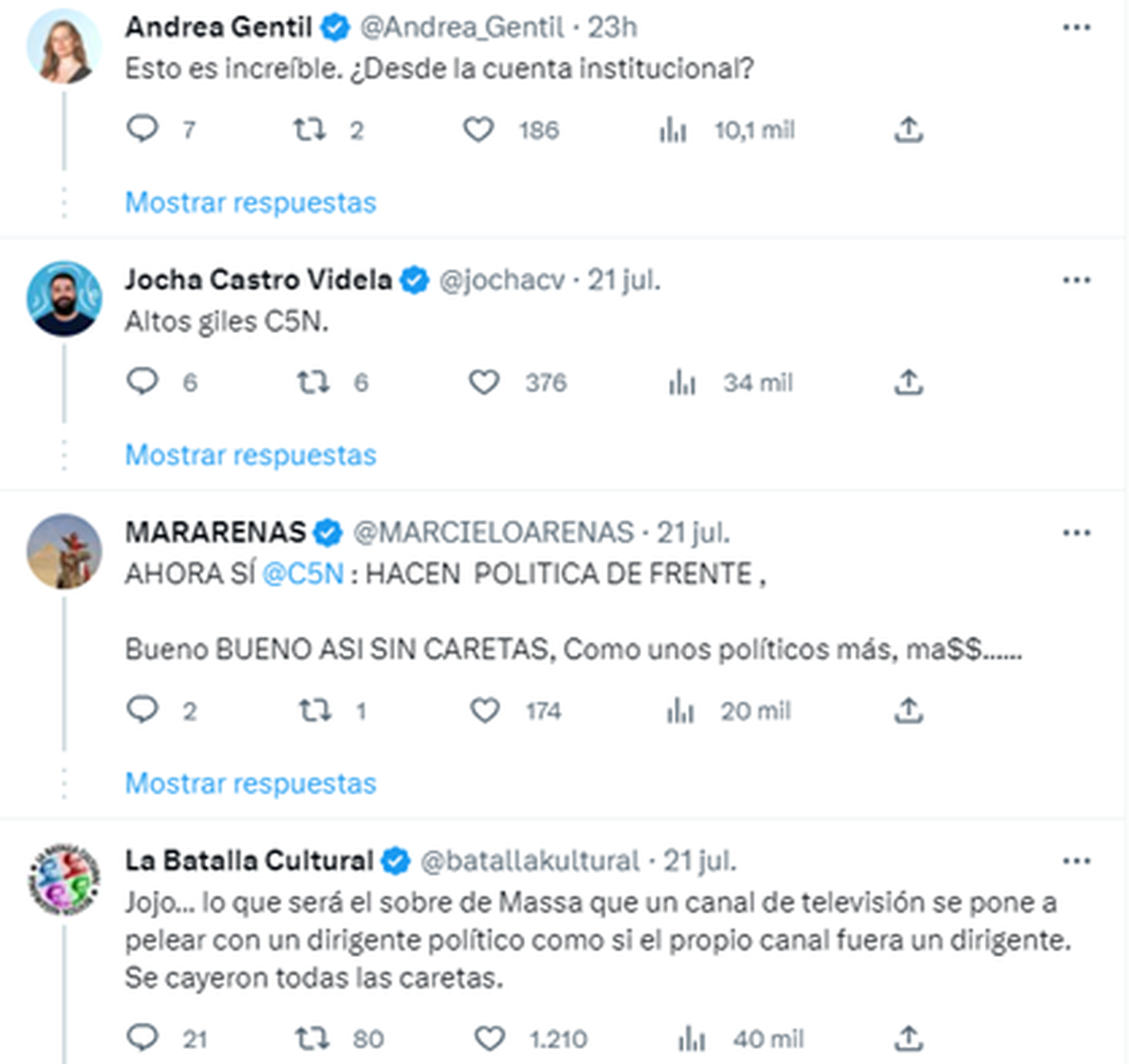Share Andrea Gentil's tweet
This screenshot has width=1129, height=1064.
[x=908, y=130]
